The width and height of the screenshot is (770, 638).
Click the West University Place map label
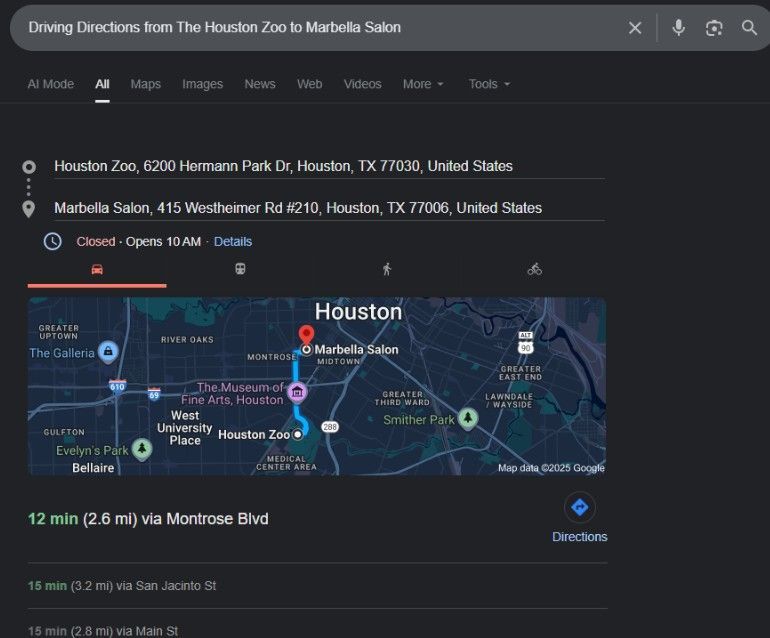(x=185, y=428)
